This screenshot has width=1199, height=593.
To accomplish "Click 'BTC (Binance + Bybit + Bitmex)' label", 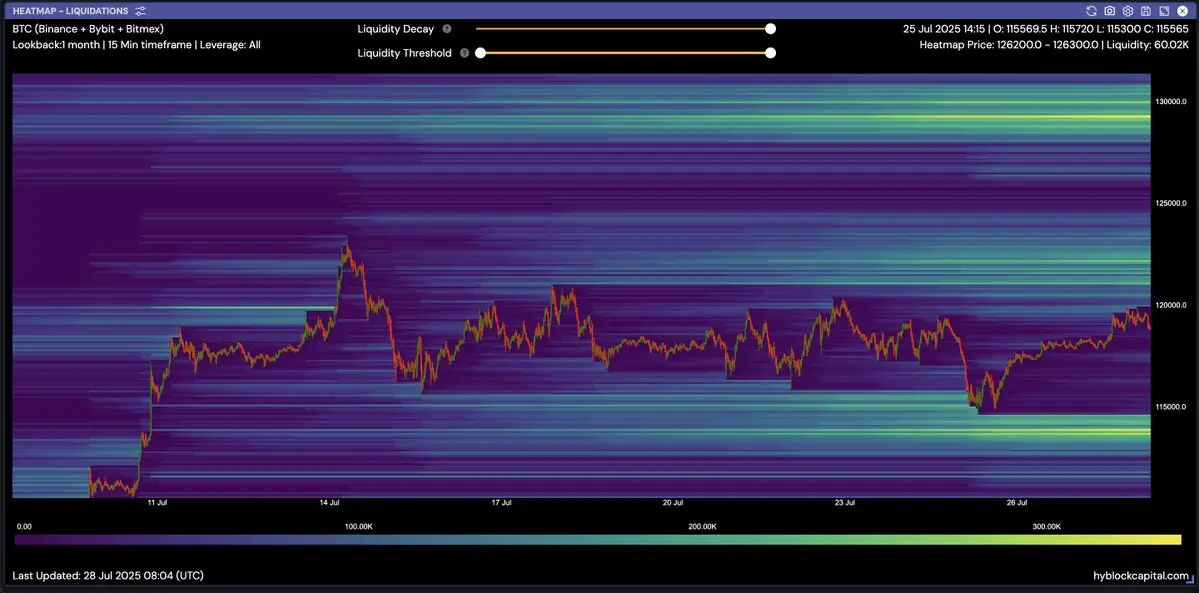I will 88,29.
